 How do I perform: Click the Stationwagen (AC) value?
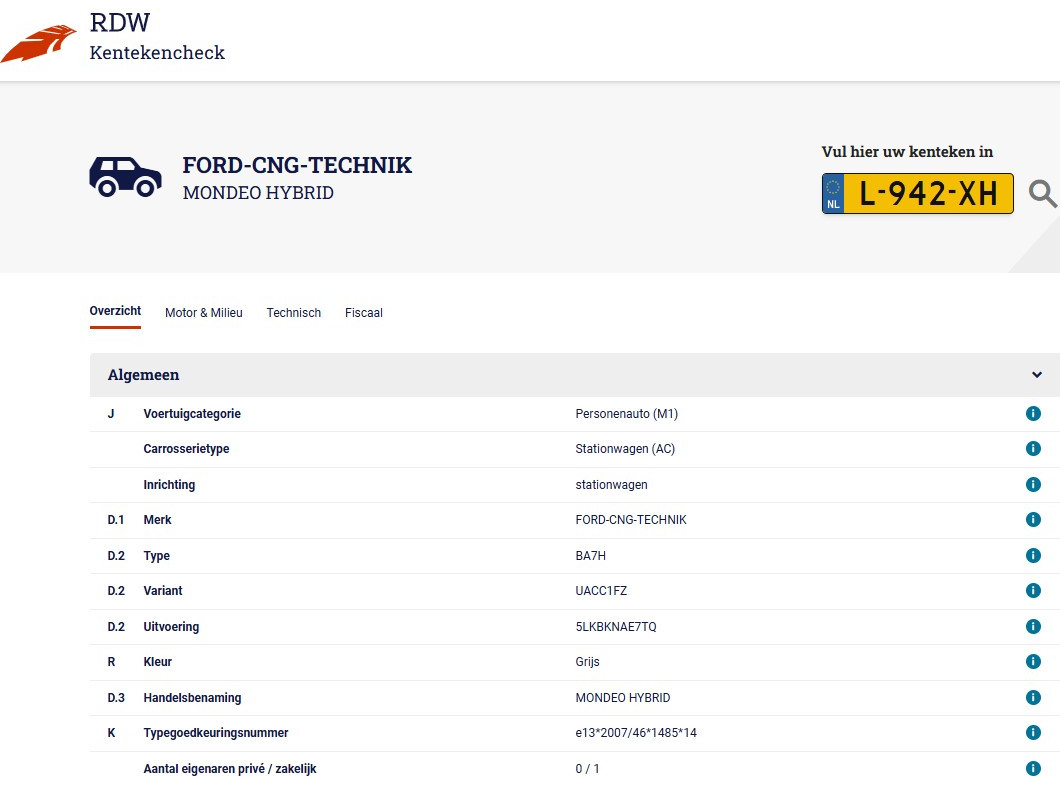click(x=625, y=449)
